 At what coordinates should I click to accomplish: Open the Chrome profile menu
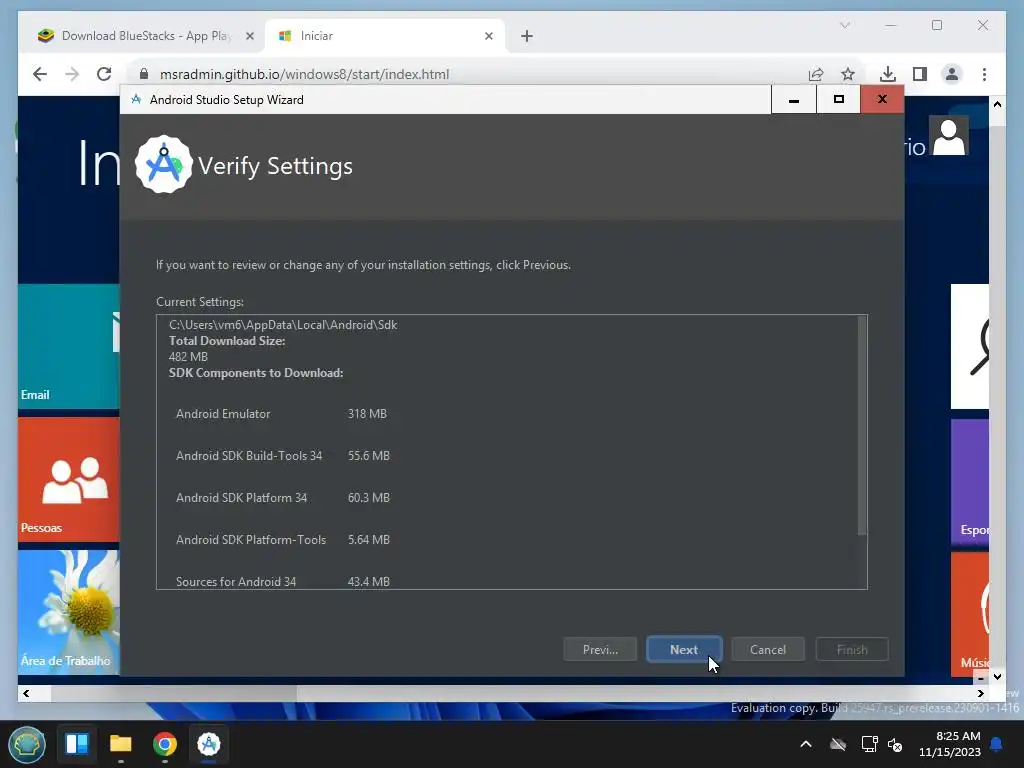coord(952,74)
